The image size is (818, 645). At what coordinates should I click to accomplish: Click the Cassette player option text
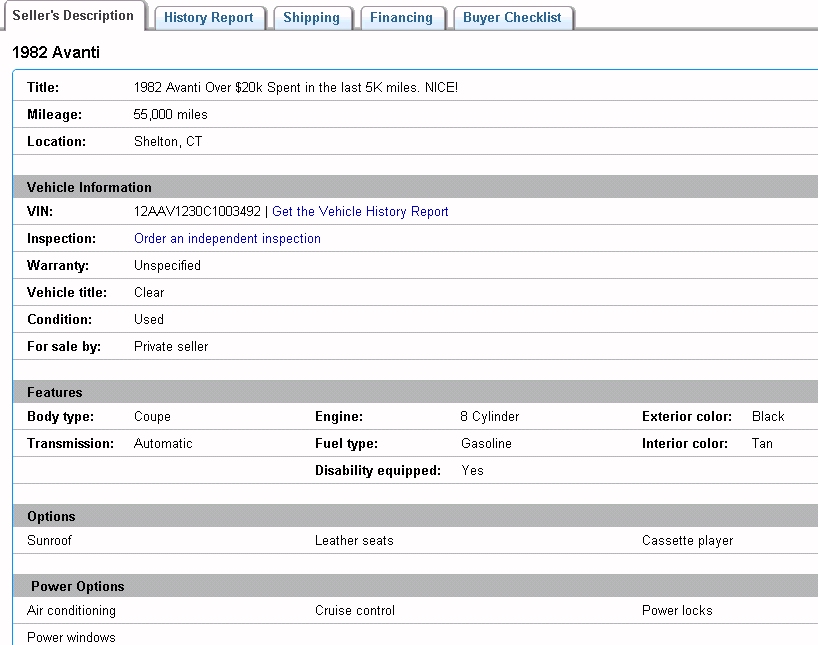pos(687,541)
